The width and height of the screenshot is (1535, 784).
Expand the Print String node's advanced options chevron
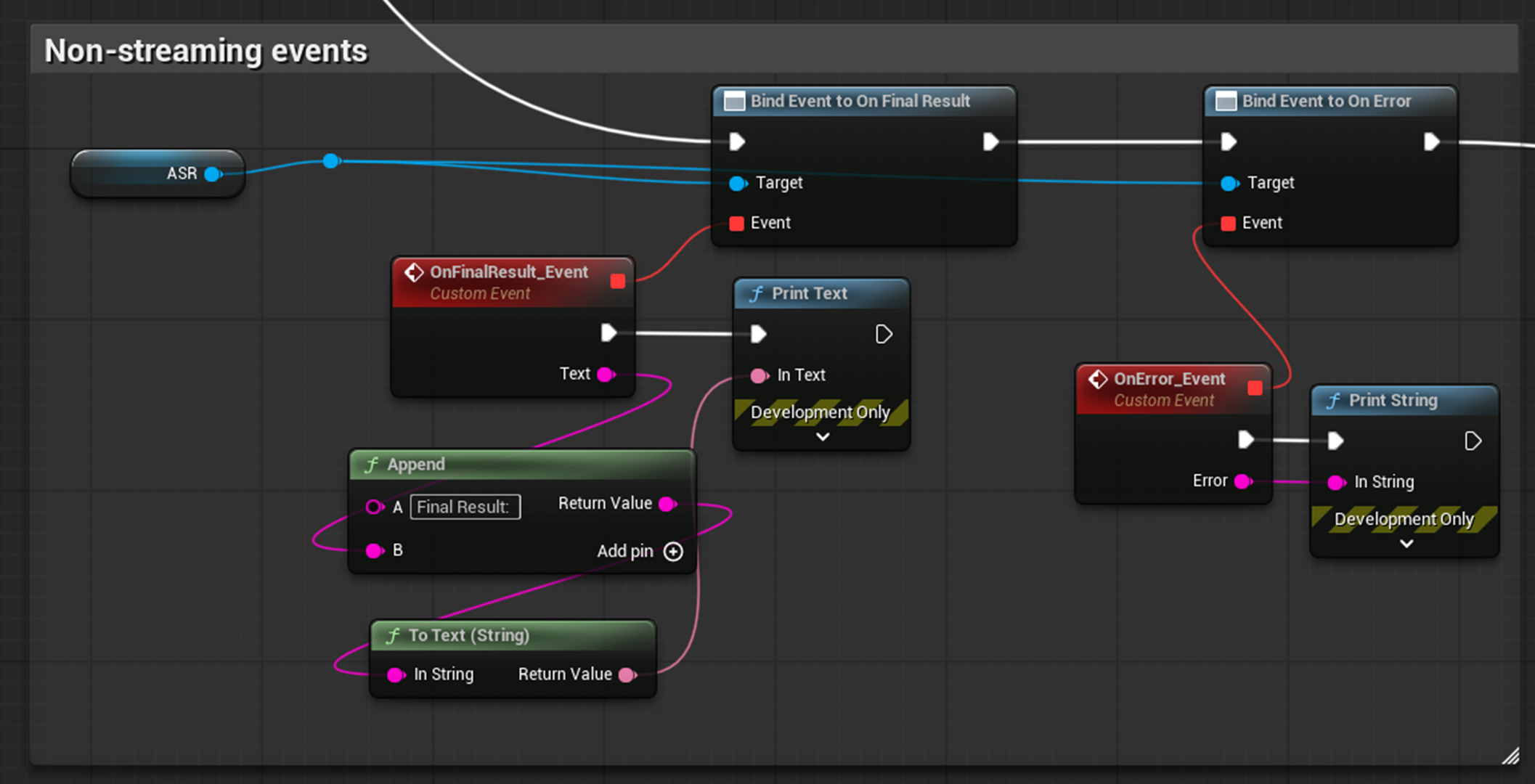click(x=1406, y=544)
